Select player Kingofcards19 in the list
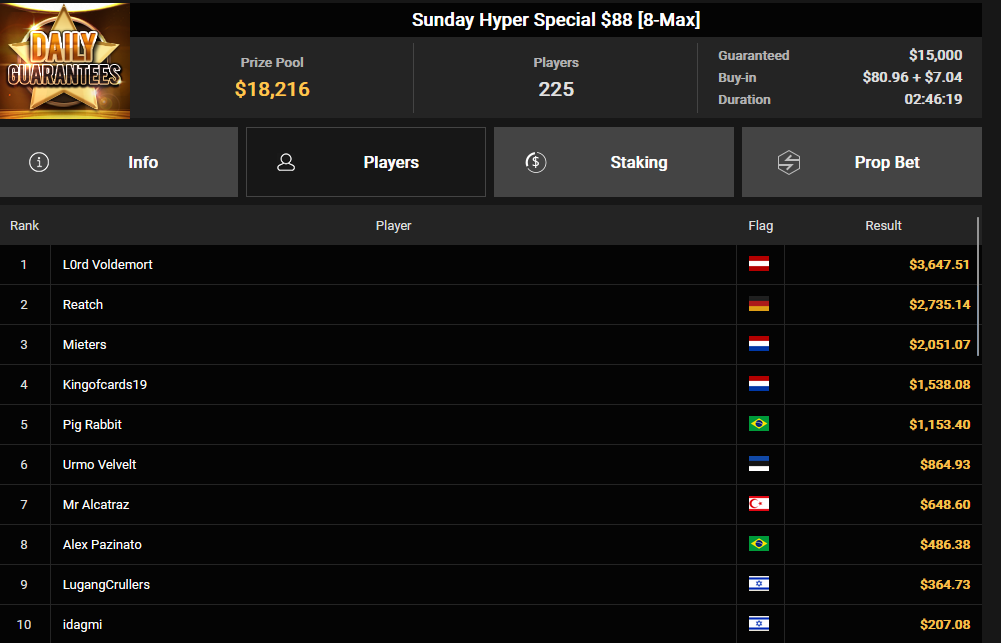This screenshot has width=1001, height=643. [x=105, y=384]
